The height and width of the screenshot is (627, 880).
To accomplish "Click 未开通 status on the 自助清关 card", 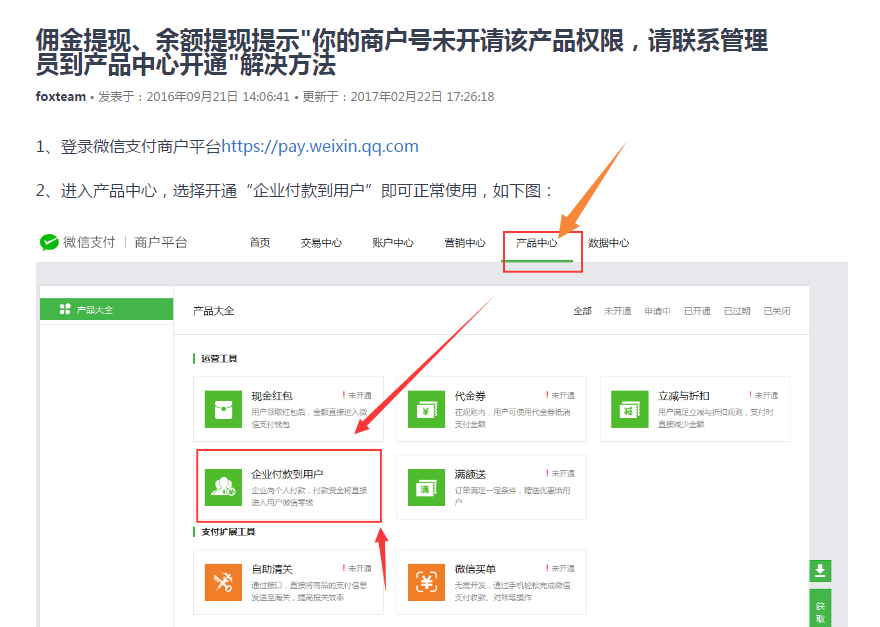I will 357,569.
